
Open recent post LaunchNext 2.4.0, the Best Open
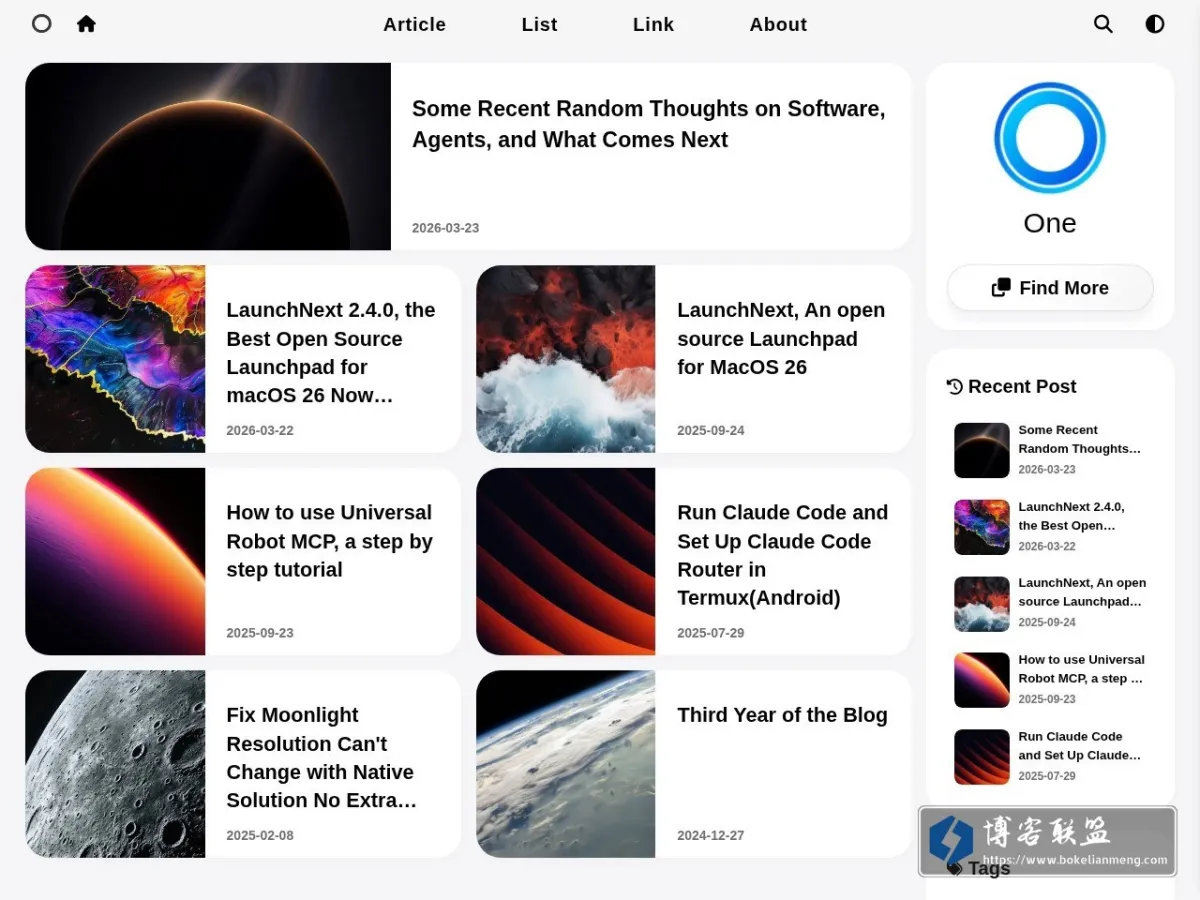[1071, 516]
